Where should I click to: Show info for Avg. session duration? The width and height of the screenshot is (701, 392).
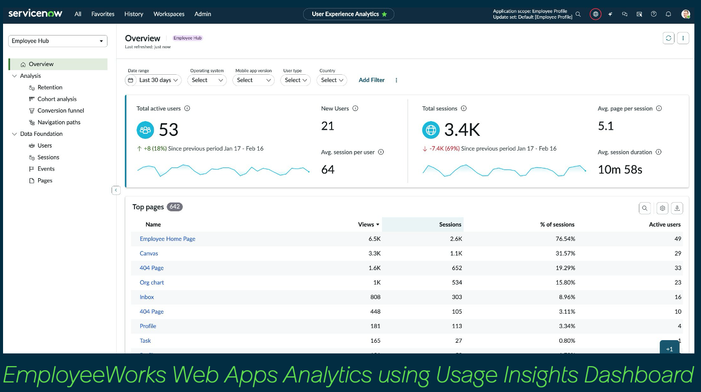click(659, 152)
